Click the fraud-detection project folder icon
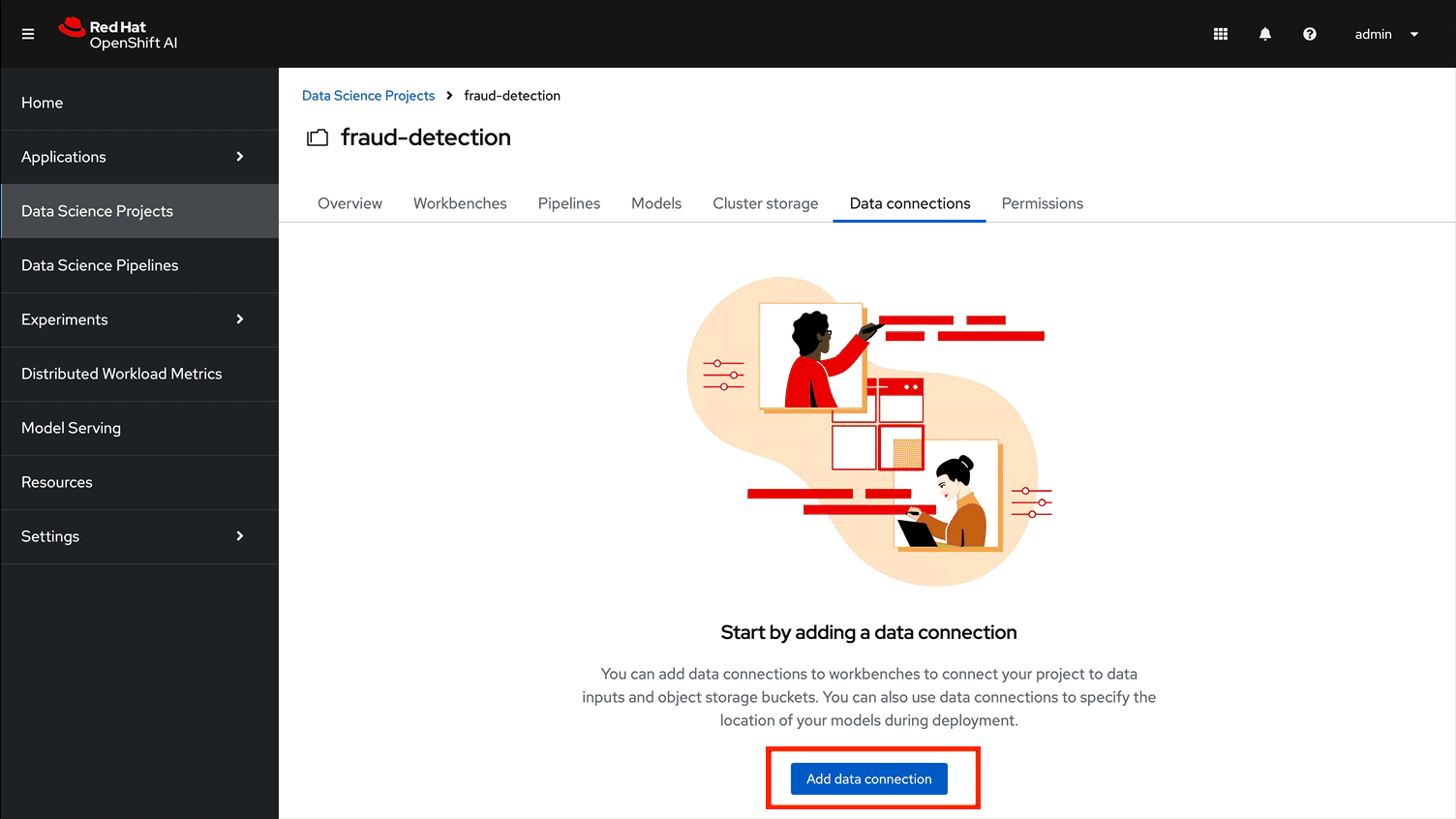Image resolution: width=1456 pixels, height=819 pixels. [x=318, y=136]
